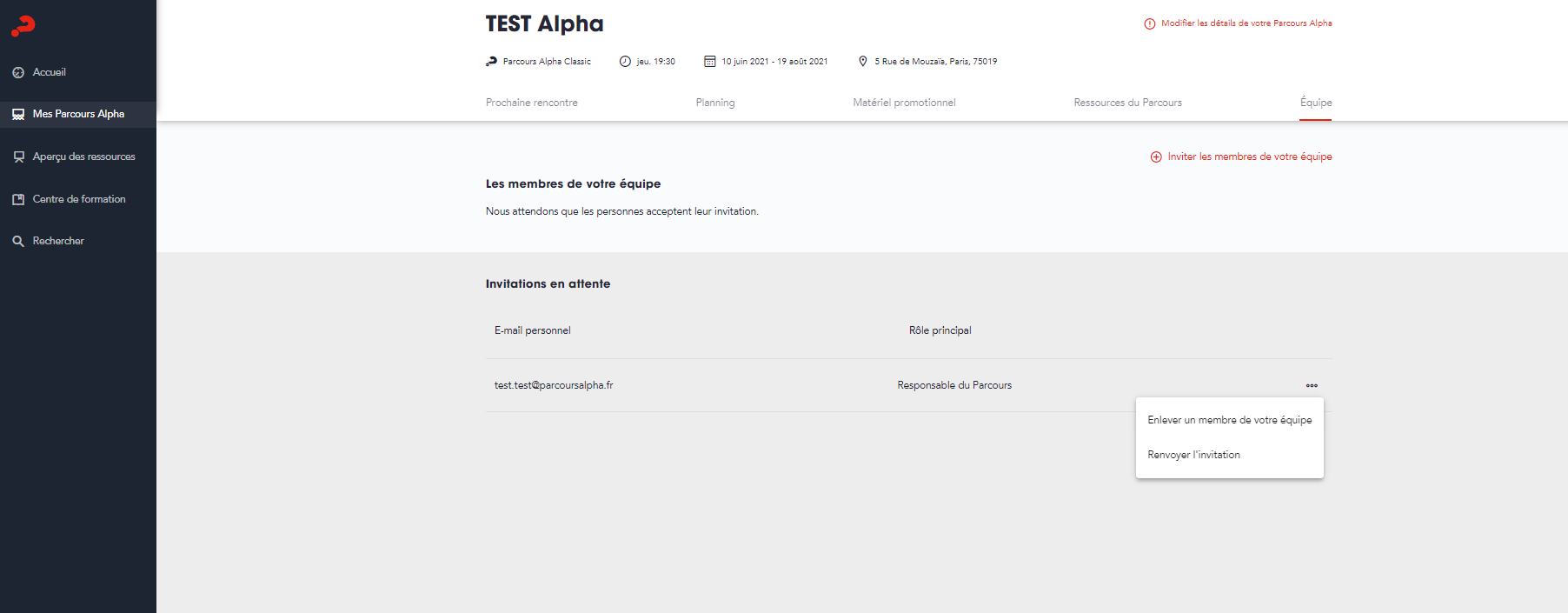Screen dimensions: 1568x613
Task: Click the Rechercher magnifier icon
Action: click(x=18, y=242)
